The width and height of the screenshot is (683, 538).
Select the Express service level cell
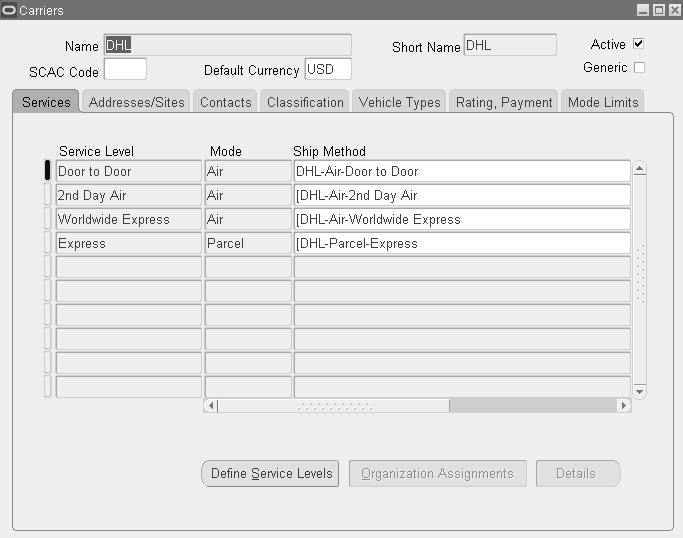[128, 243]
